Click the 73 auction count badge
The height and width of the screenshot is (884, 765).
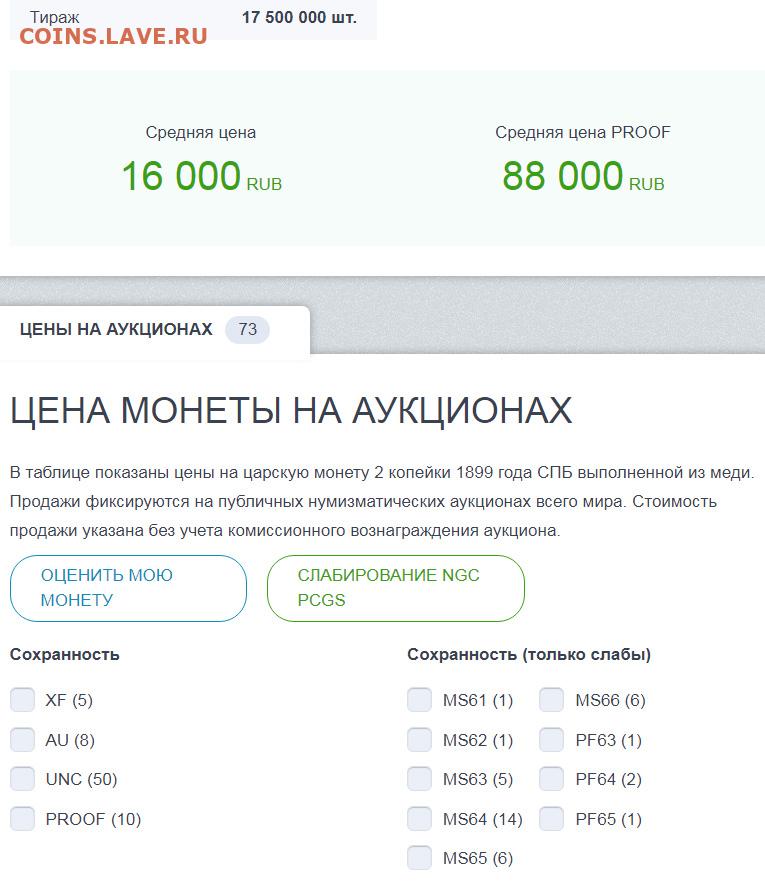pos(247,329)
